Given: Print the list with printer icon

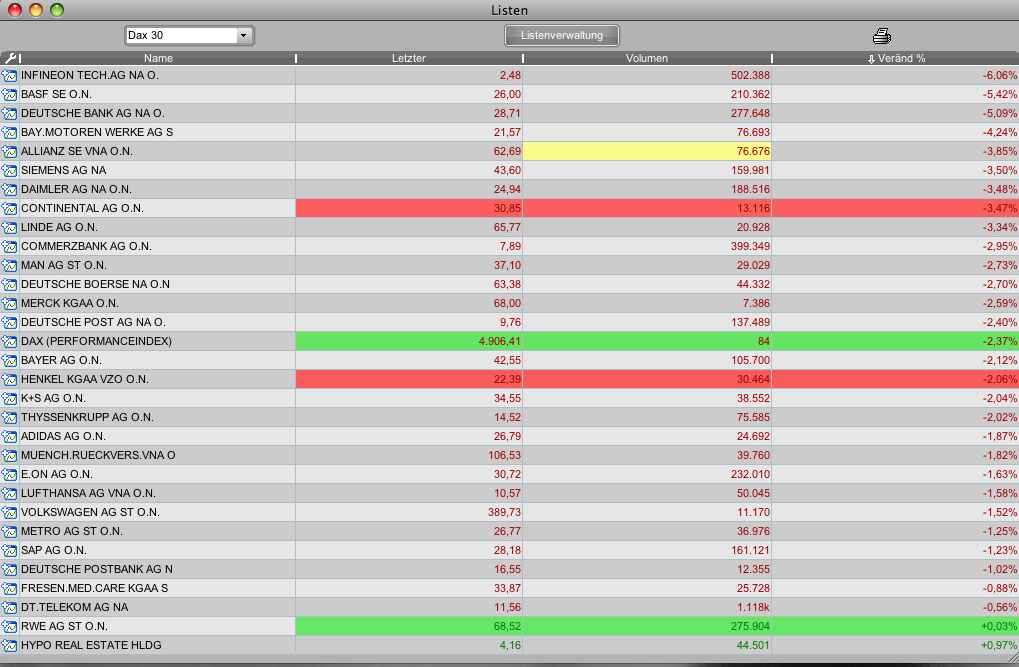Looking at the screenshot, I should pyautogui.click(x=882, y=36).
